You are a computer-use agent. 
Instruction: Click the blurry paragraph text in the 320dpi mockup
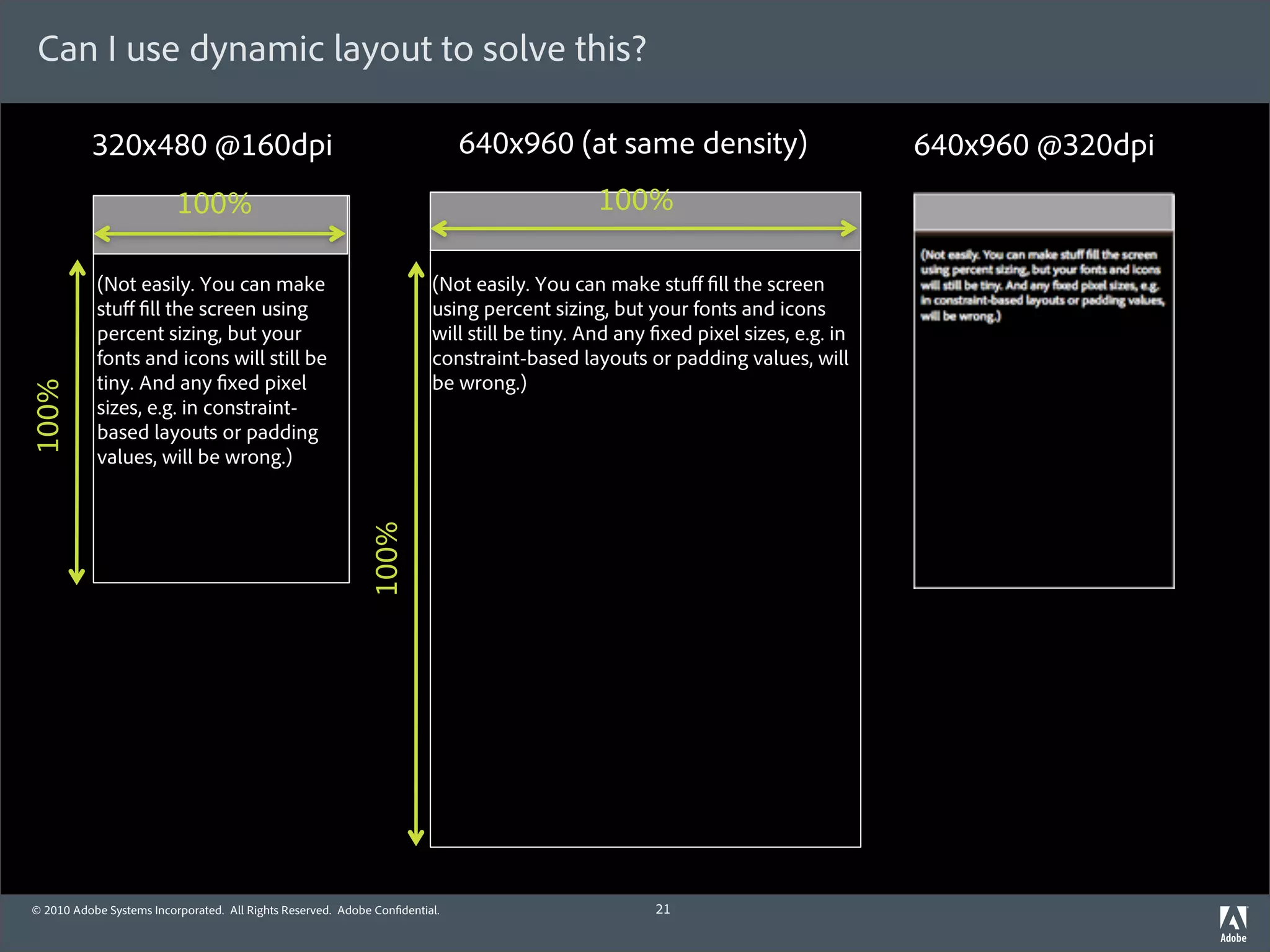point(1042,285)
